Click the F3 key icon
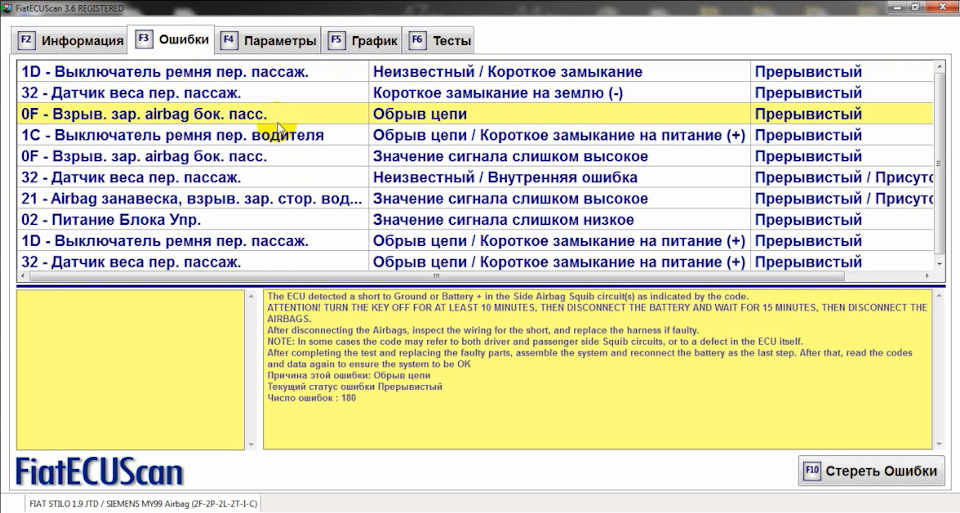Viewport: 960px width, 513px height. (x=143, y=39)
